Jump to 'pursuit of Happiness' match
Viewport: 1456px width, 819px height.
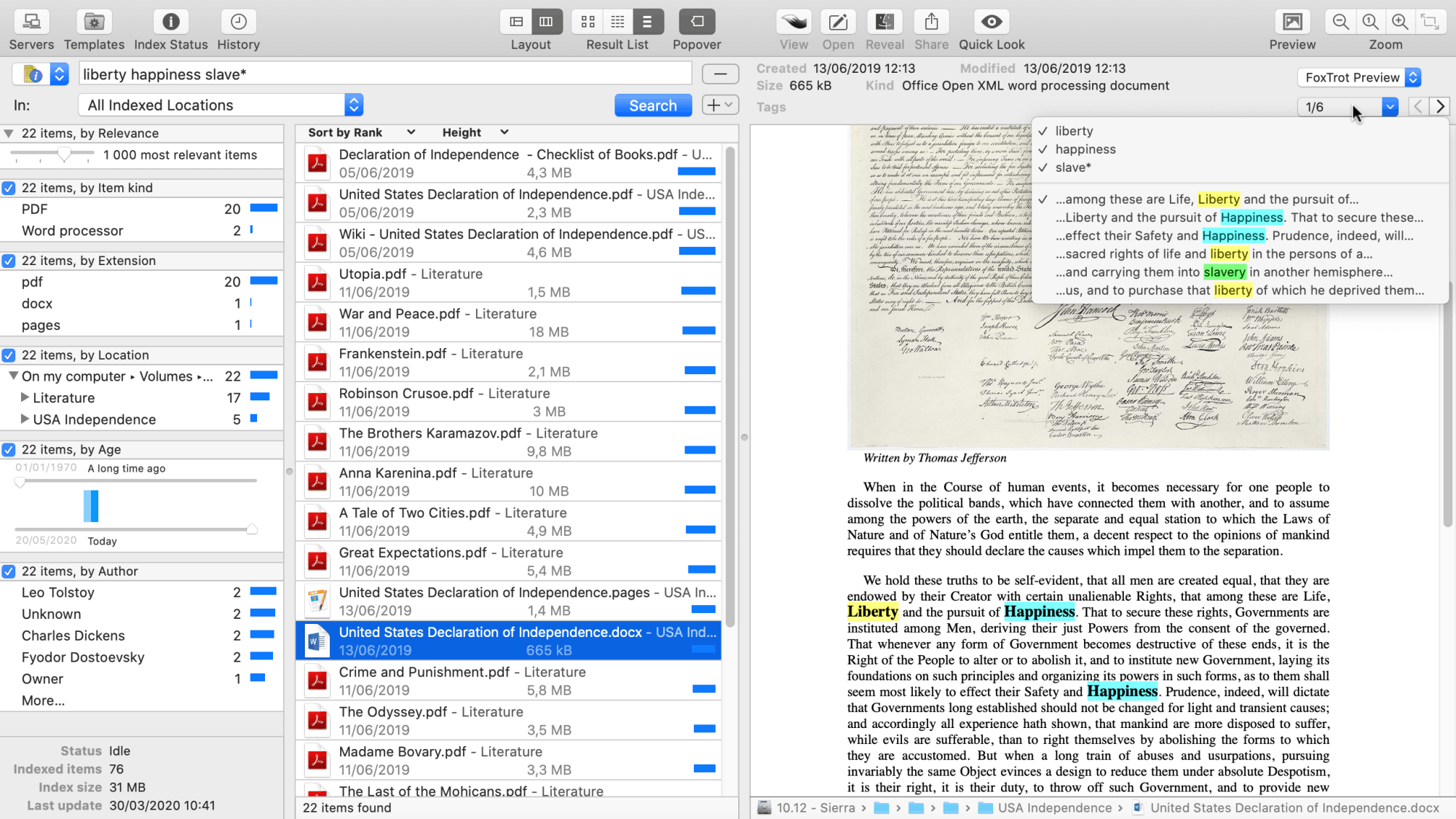(x=1238, y=218)
